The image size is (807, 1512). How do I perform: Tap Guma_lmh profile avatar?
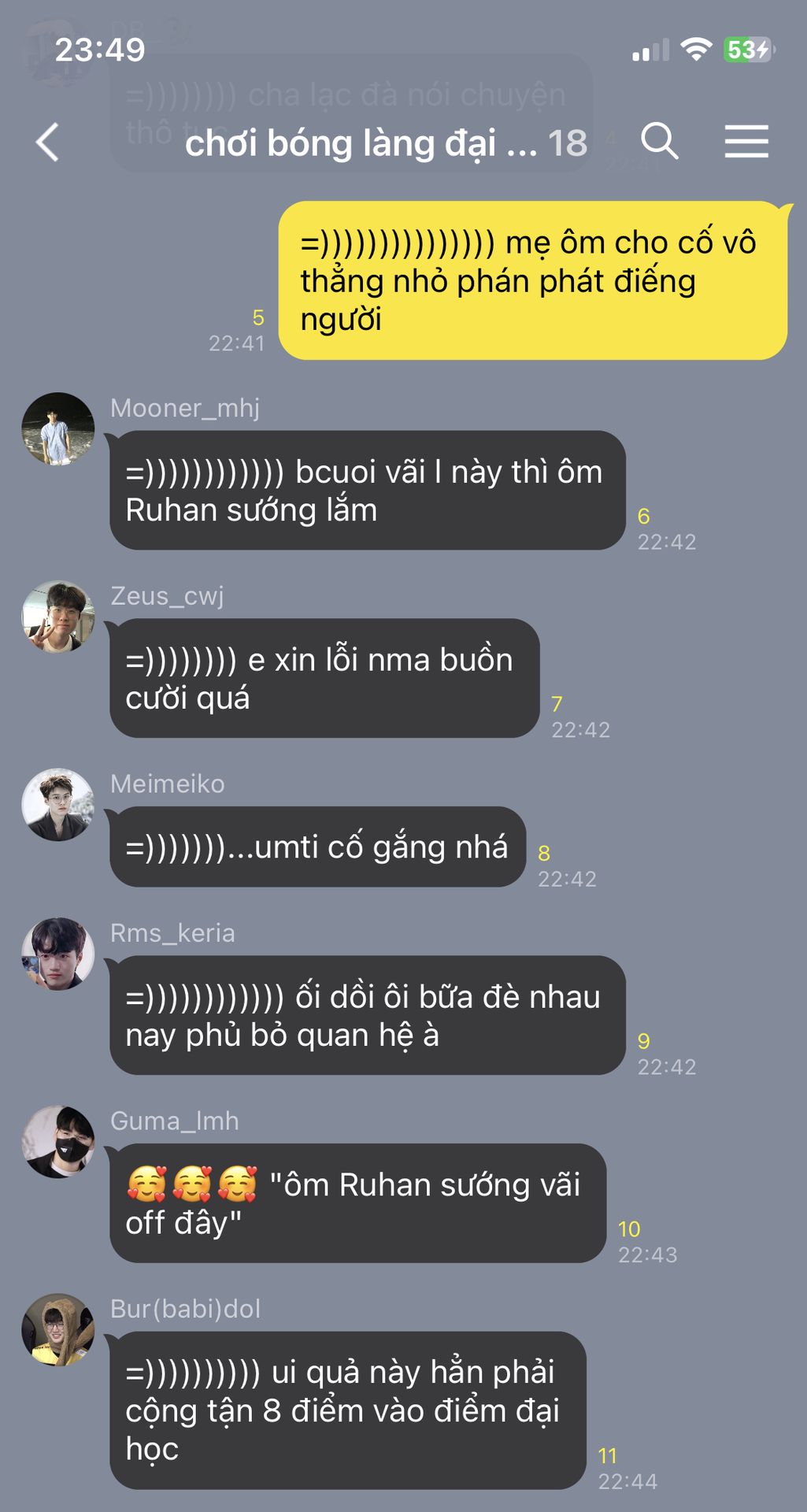click(x=58, y=1142)
